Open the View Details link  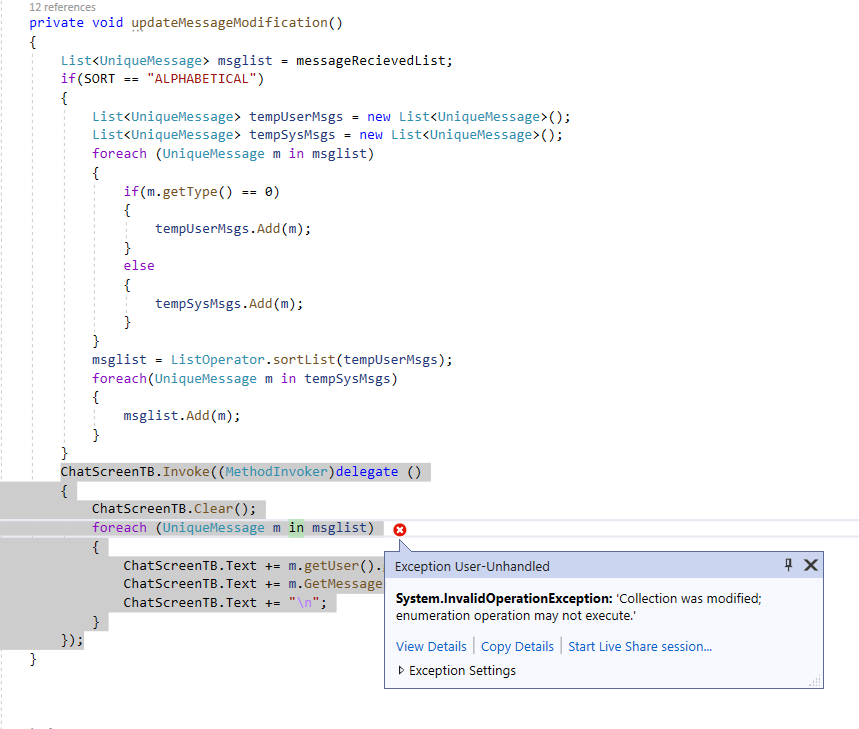coord(431,646)
